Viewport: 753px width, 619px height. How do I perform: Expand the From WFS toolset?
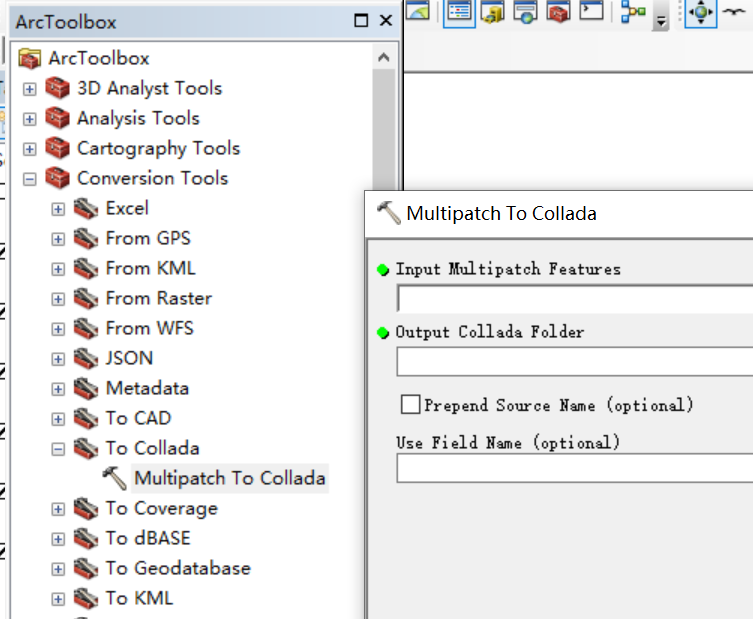click(x=58, y=329)
